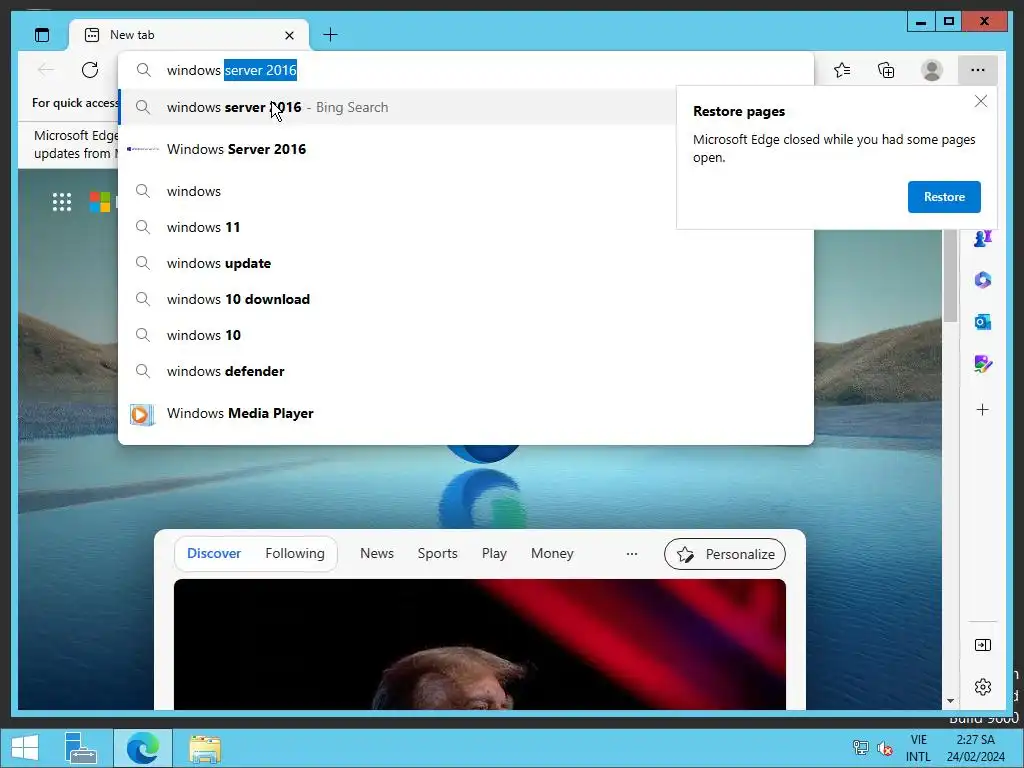Screen dimensions: 1024x768
Task: Switch to the Following tab
Action: [295, 553]
